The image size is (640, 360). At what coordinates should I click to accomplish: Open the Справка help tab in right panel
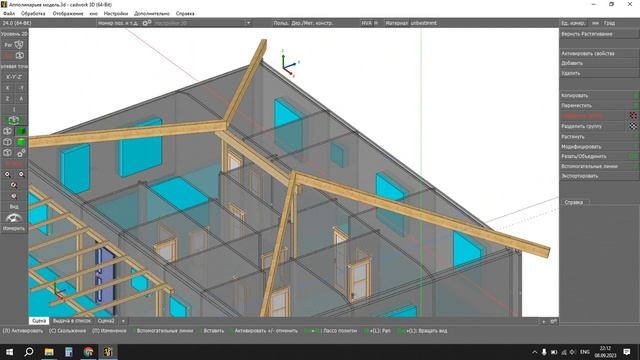[x=574, y=202]
